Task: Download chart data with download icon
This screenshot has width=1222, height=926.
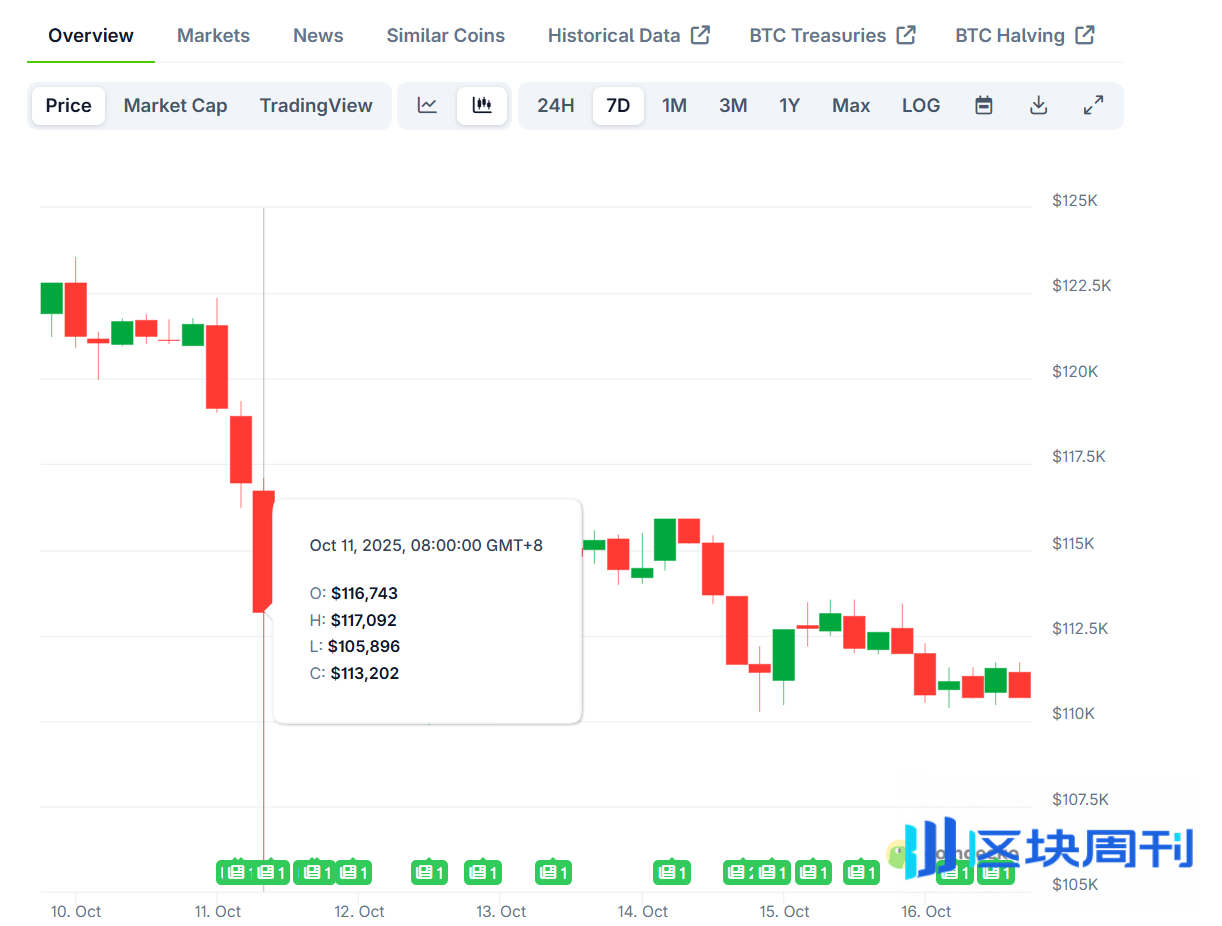Action: [x=1039, y=106]
